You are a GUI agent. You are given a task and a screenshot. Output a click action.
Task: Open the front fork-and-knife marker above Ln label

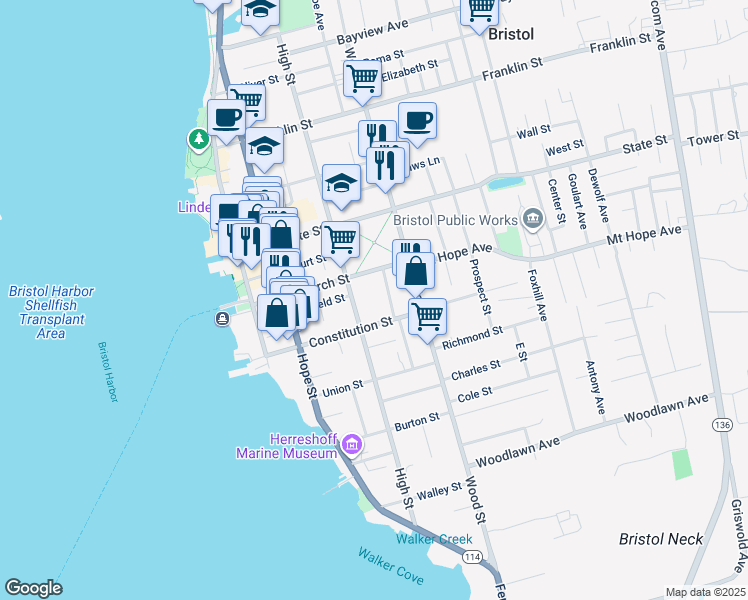tap(385, 166)
